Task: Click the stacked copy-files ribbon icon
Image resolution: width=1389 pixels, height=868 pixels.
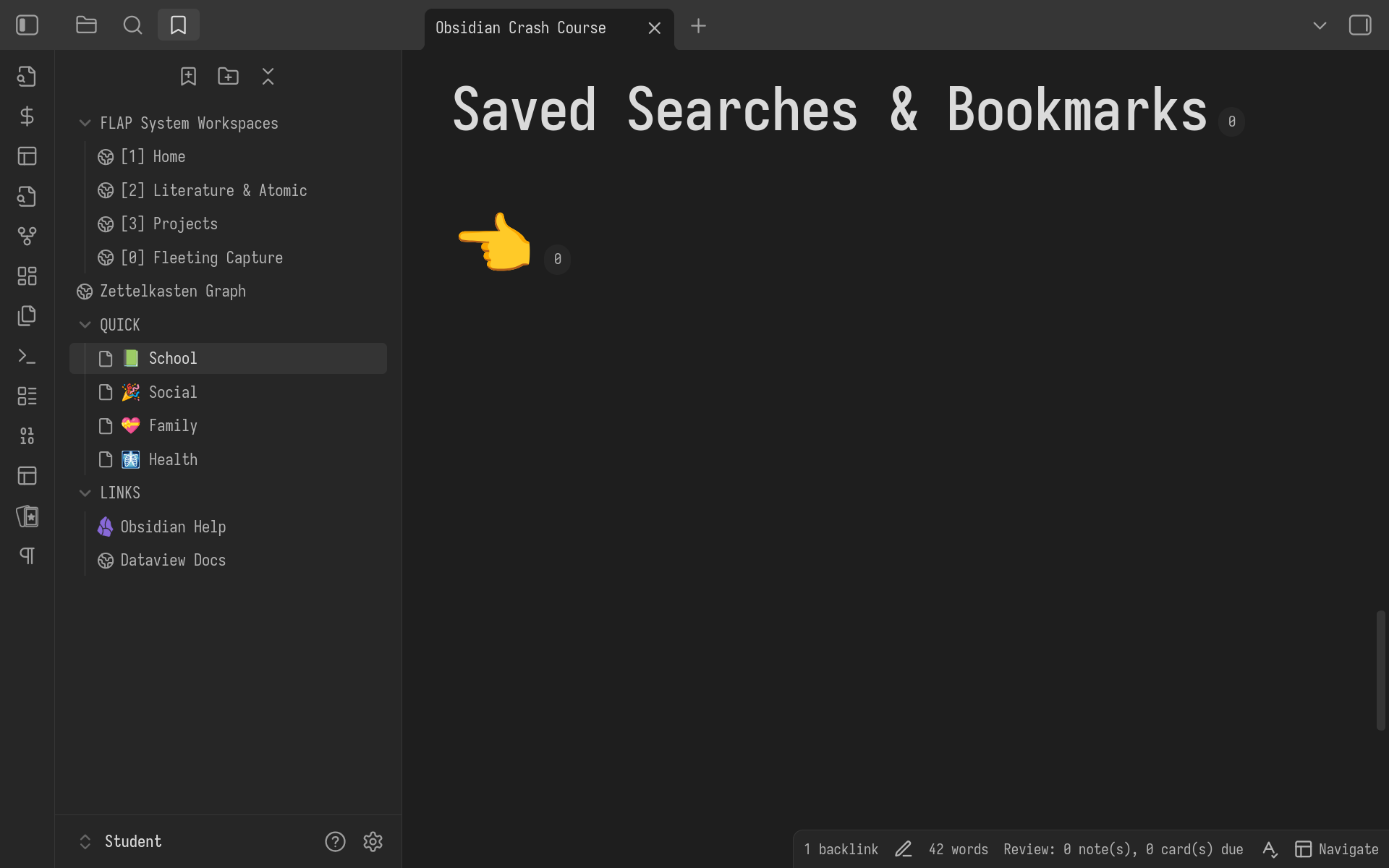Action: [x=27, y=316]
